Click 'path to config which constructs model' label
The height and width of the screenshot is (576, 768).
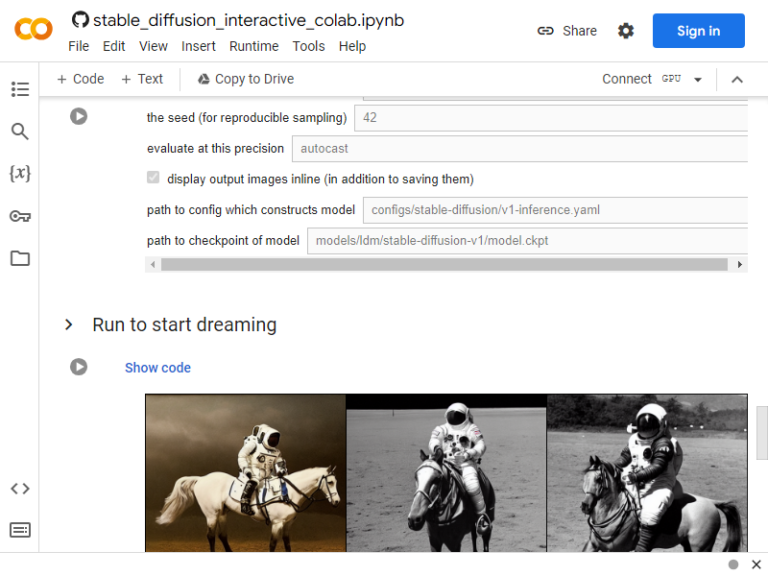point(251,210)
